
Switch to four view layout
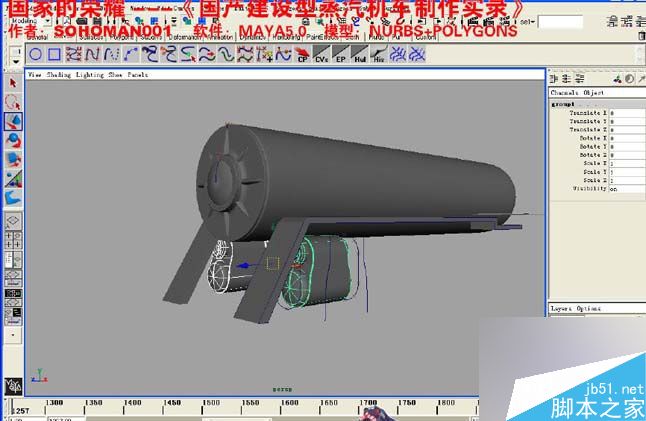click(13, 240)
